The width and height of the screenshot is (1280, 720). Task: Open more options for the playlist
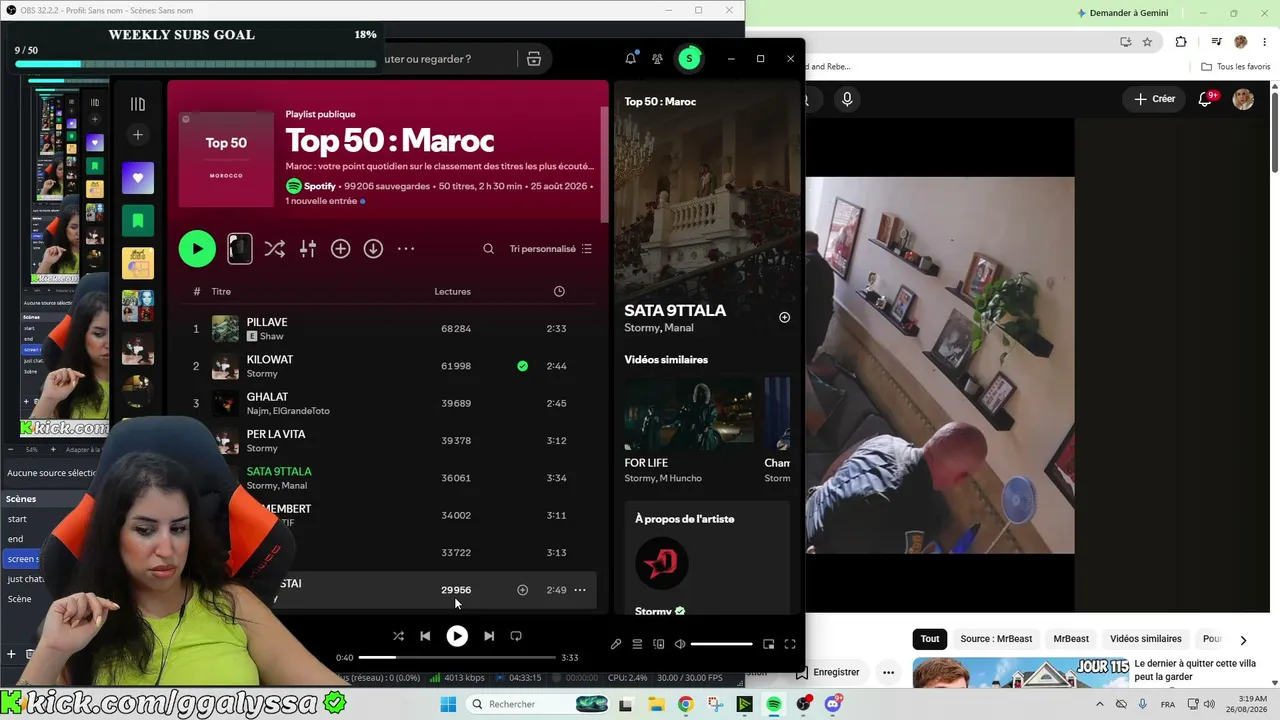(x=406, y=249)
